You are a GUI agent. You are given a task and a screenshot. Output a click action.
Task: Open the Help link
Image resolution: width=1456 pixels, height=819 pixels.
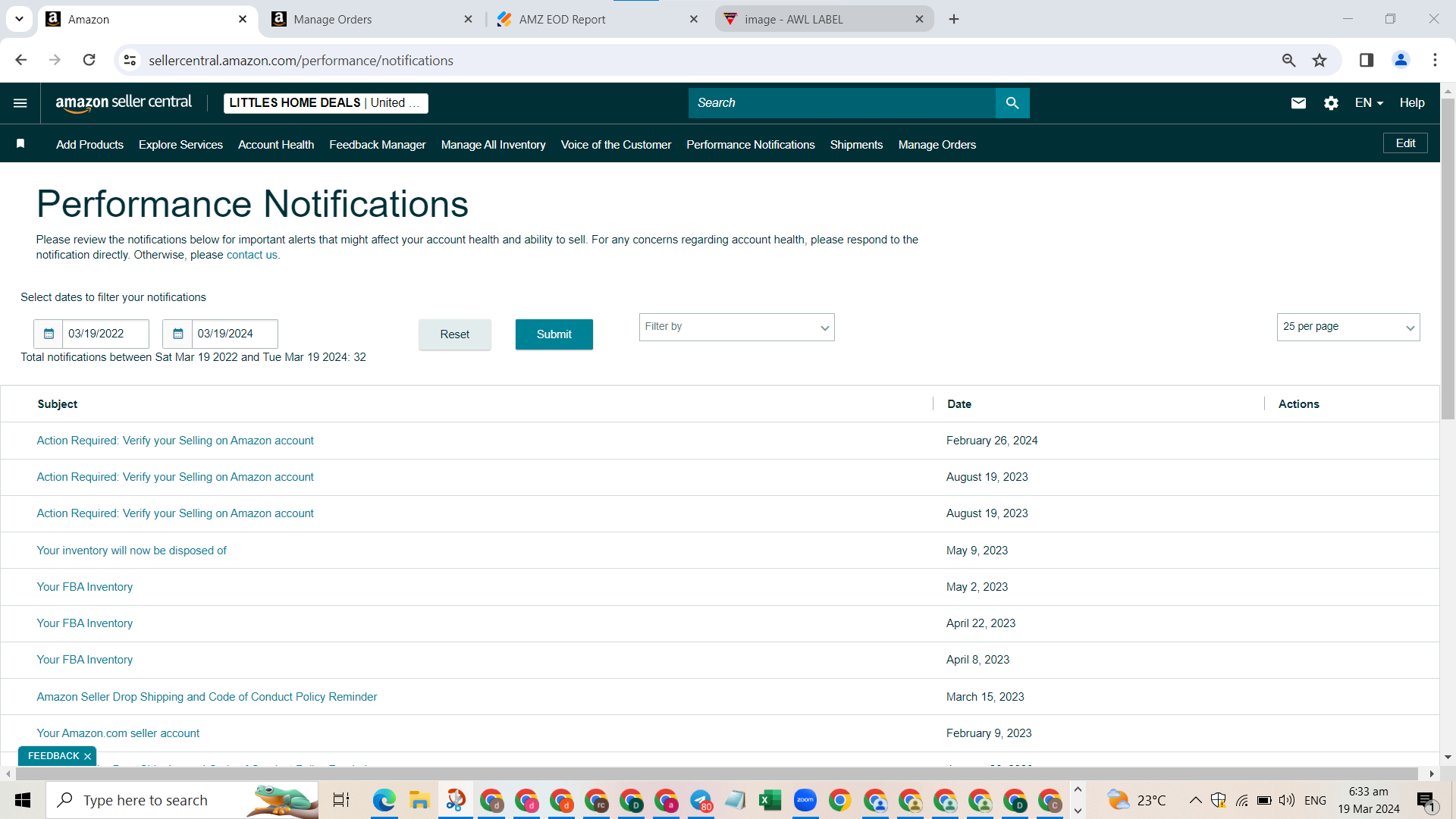(1412, 103)
